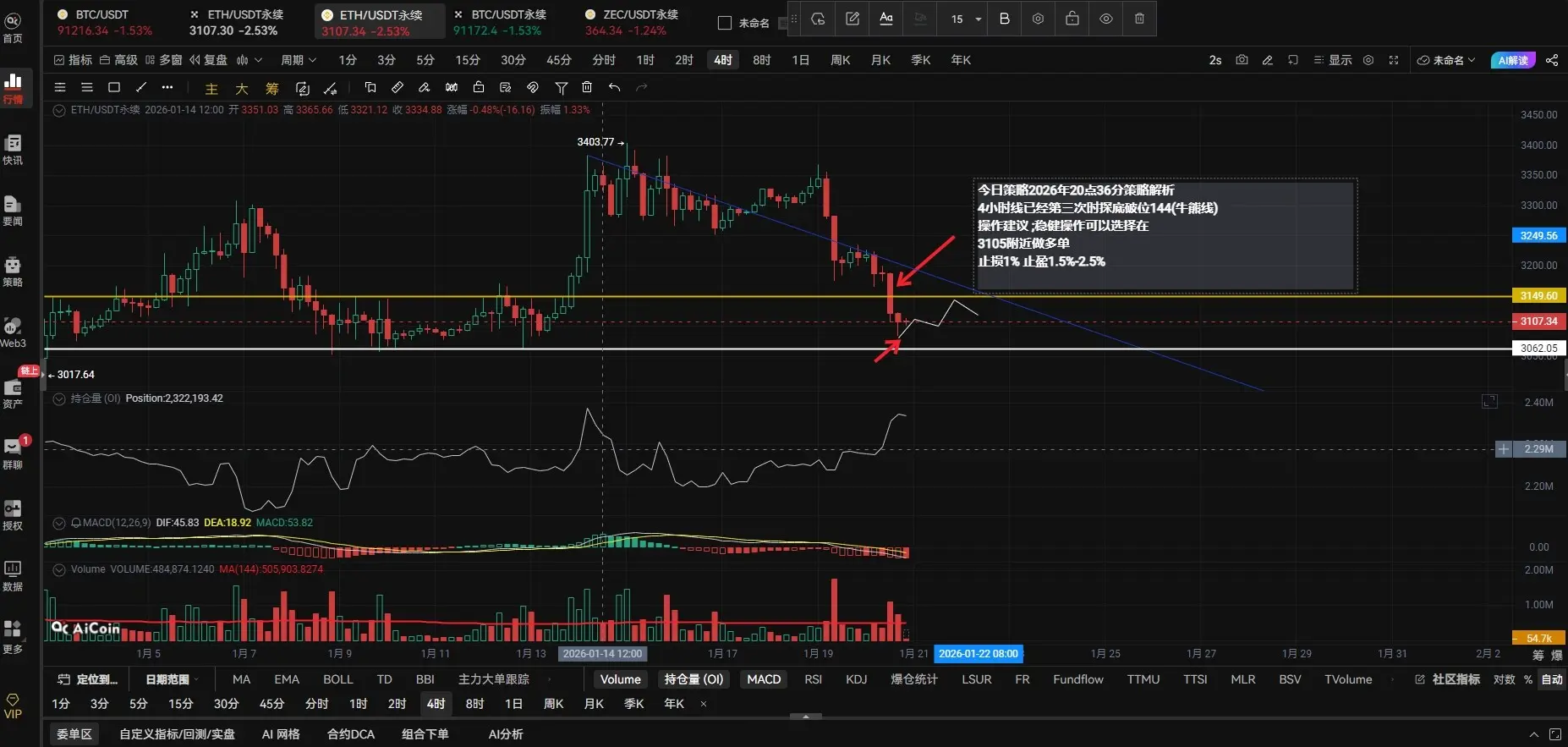This screenshot has height=747, width=1568.
Task: Collapse the 持仓量 (OI) pane header
Action: pyautogui.click(x=59, y=398)
